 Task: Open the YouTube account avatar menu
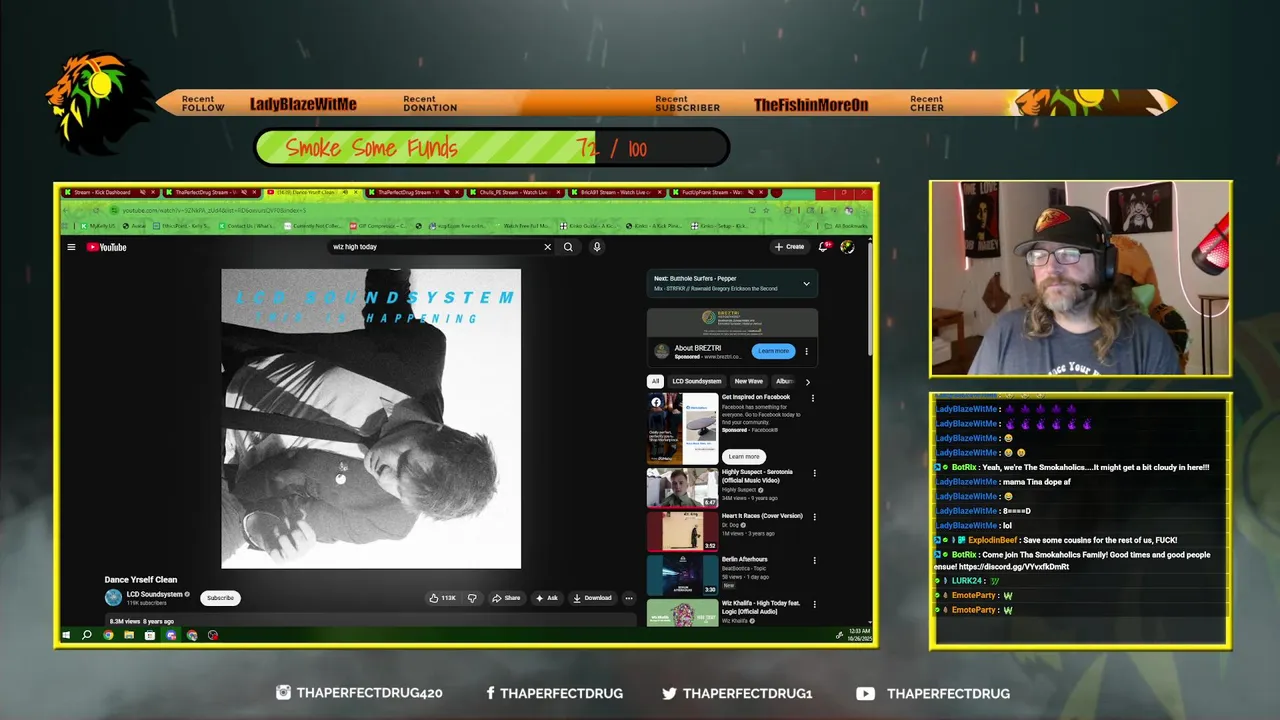[847, 247]
